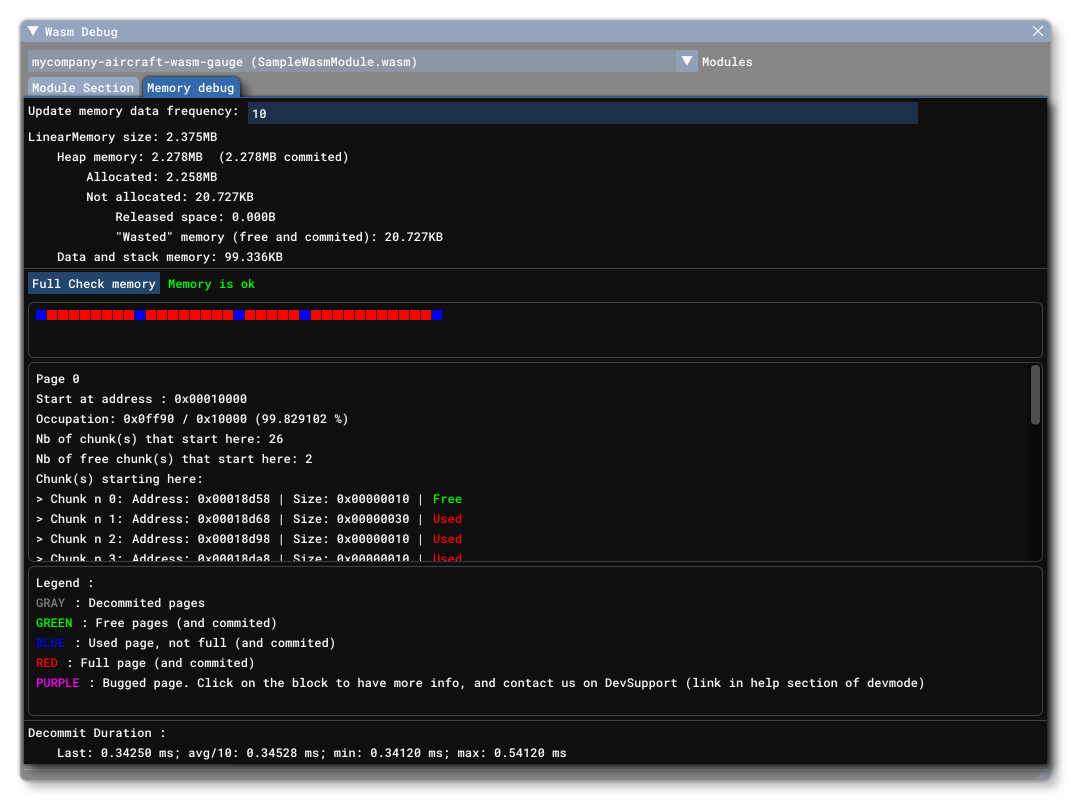Click the Memory is ok status text
Viewport: 1071px width, 801px height.
pos(211,283)
